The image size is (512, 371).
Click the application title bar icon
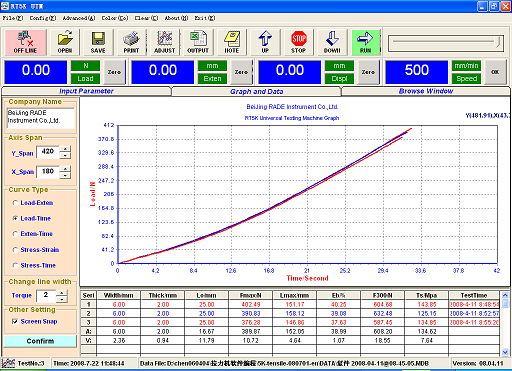[5, 6]
